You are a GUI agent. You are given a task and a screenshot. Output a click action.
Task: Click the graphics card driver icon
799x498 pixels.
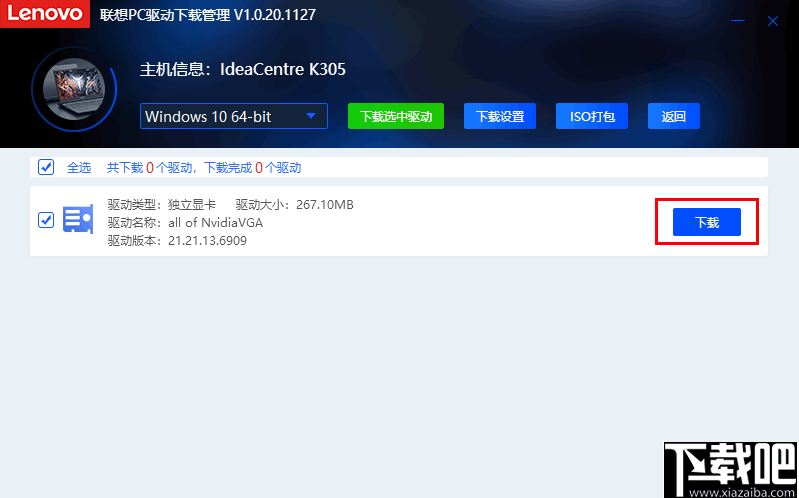78,220
